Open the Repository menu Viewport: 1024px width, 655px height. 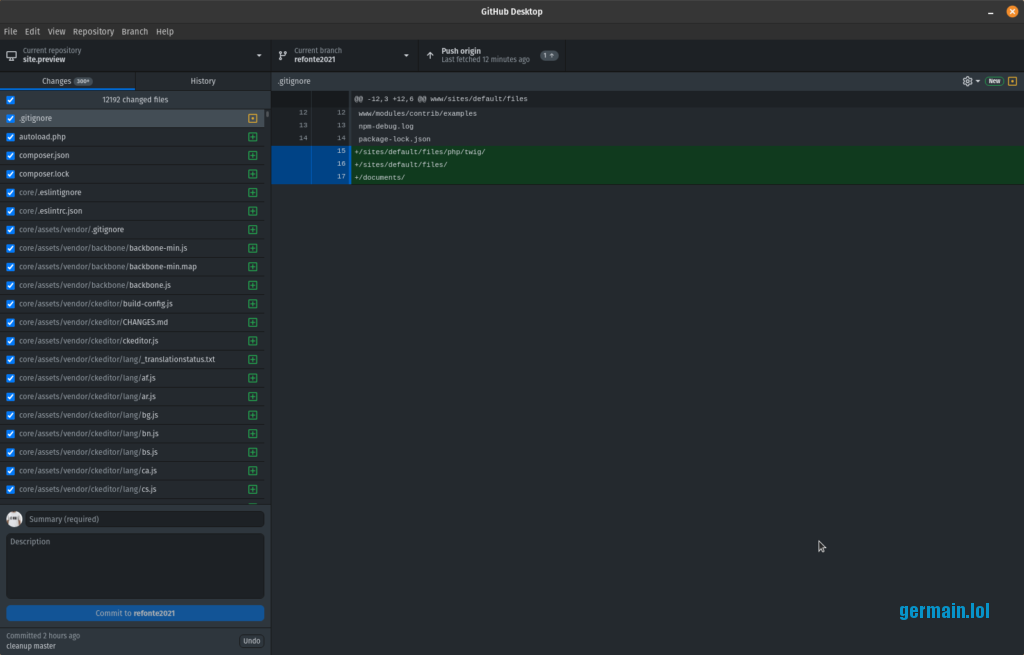point(93,32)
